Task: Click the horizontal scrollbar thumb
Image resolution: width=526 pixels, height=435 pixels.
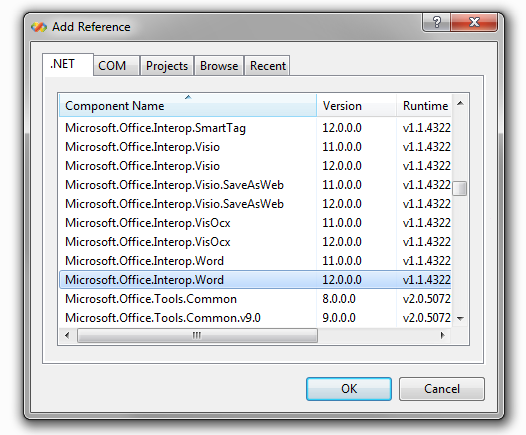Action: click(x=197, y=335)
